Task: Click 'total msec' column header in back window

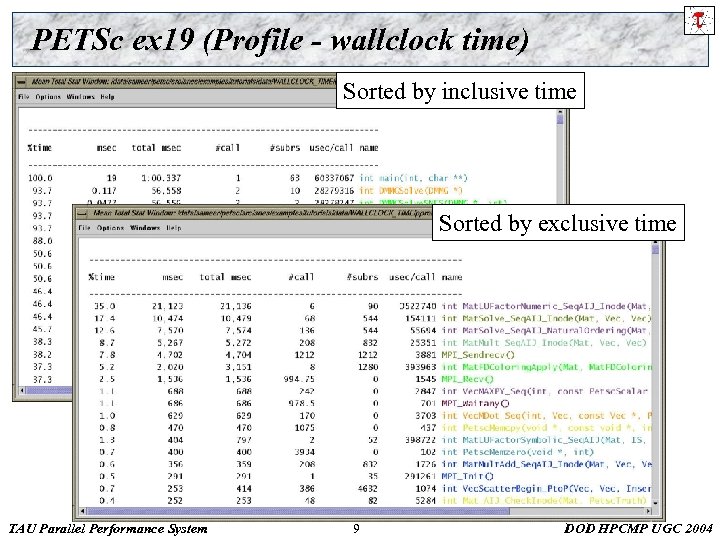Action: [156, 148]
